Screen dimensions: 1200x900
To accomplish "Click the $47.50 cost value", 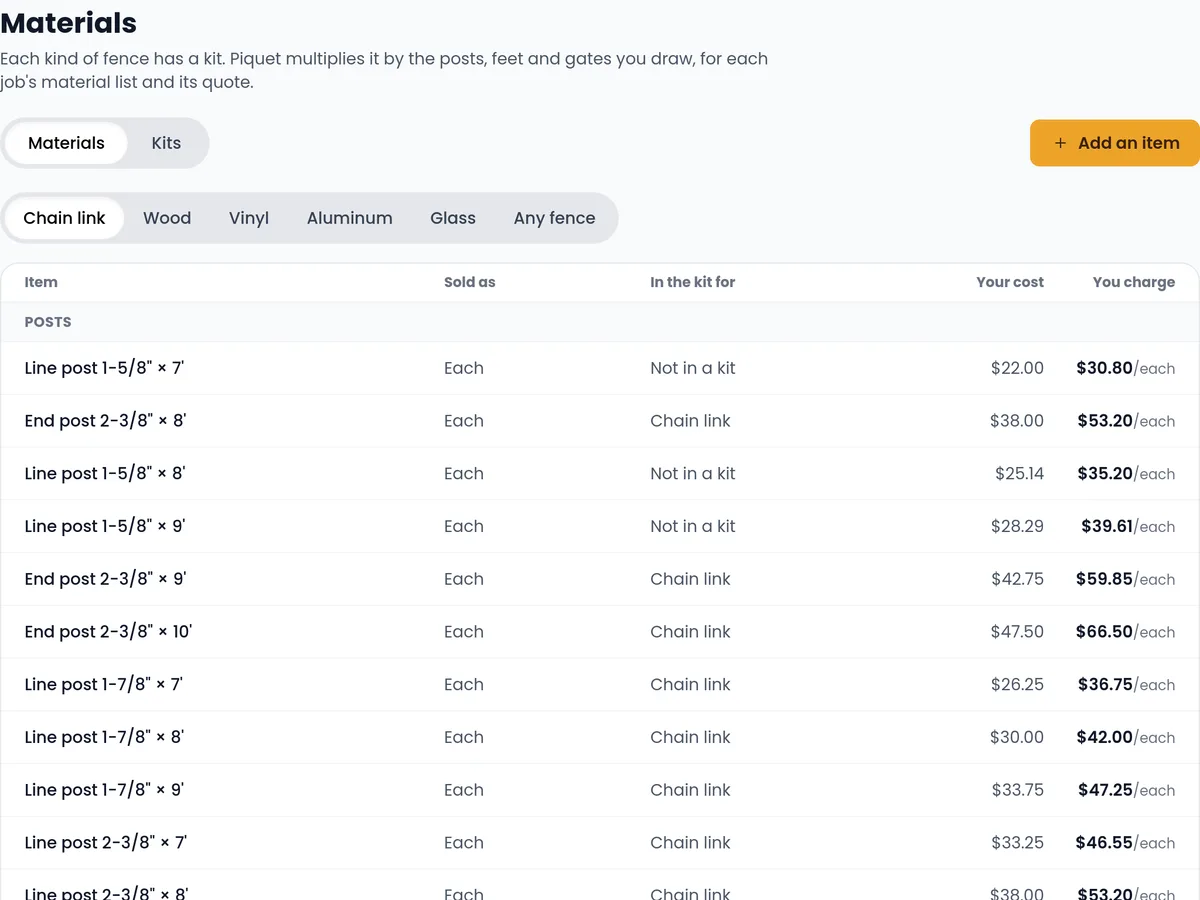I will coord(1017,632).
